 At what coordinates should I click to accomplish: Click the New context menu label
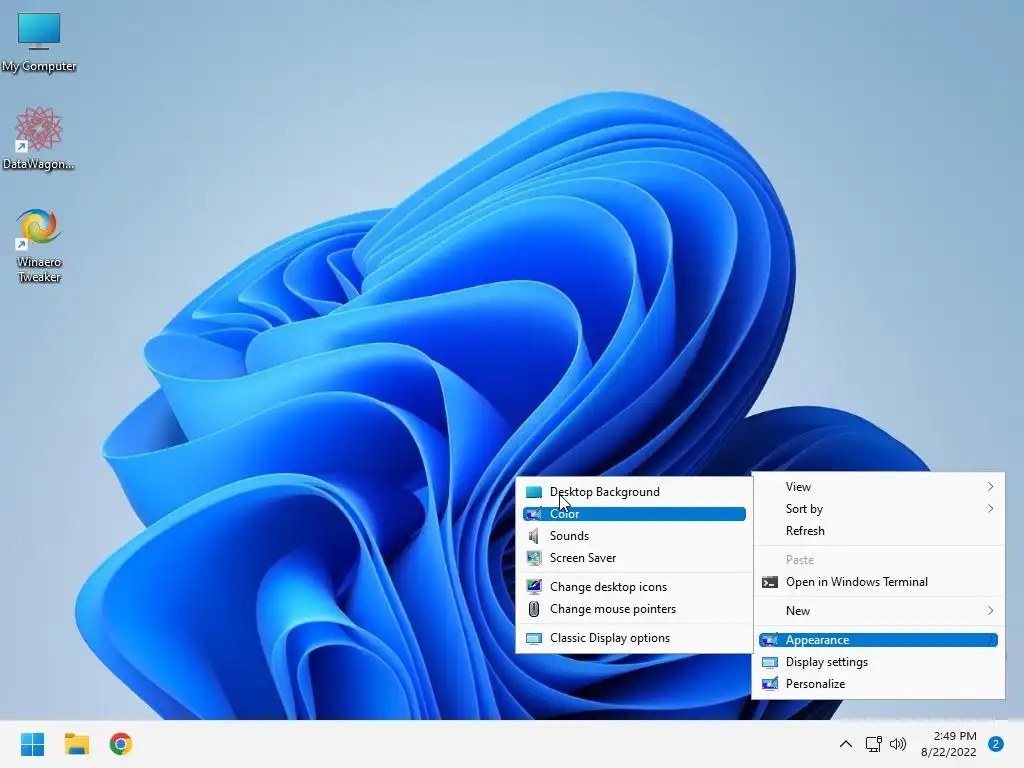click(797, 611)
